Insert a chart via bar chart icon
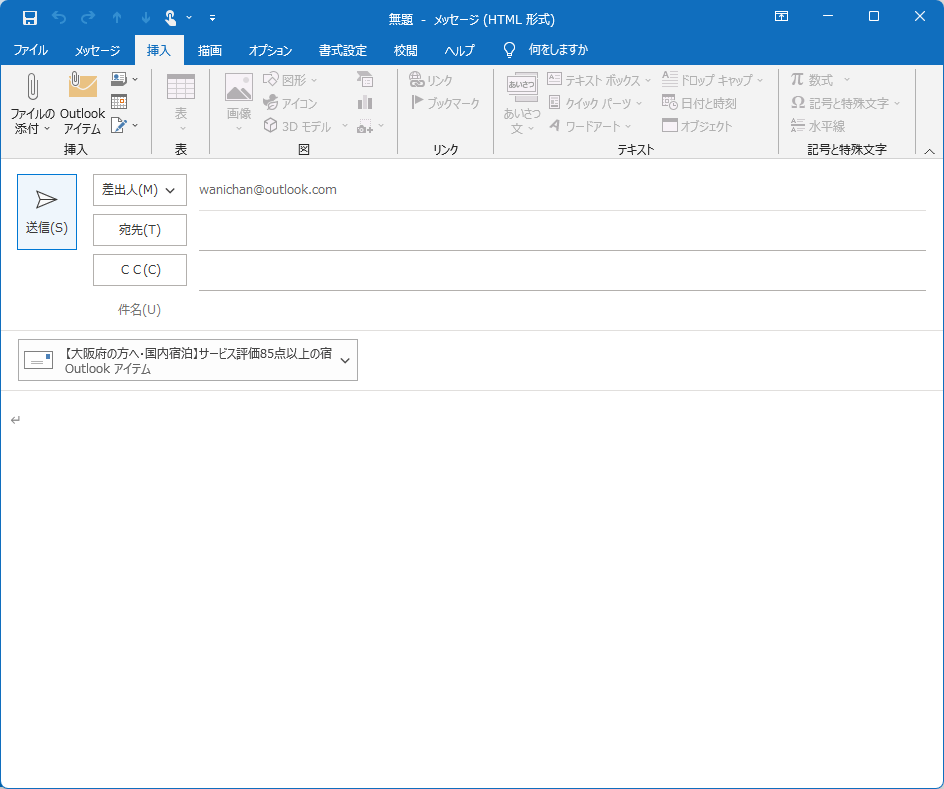 [365, 102]
